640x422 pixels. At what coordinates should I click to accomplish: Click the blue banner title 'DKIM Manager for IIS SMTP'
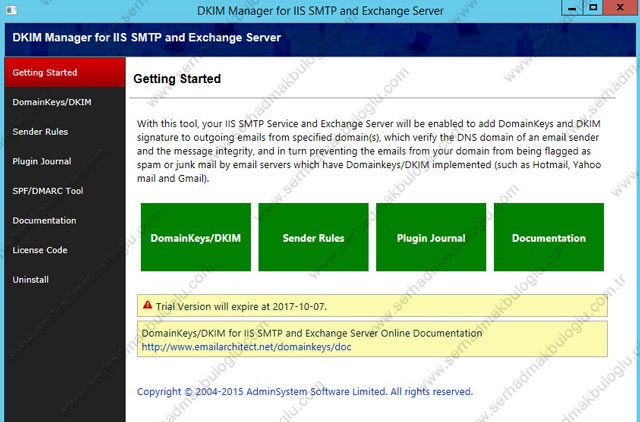pos(147,38)
